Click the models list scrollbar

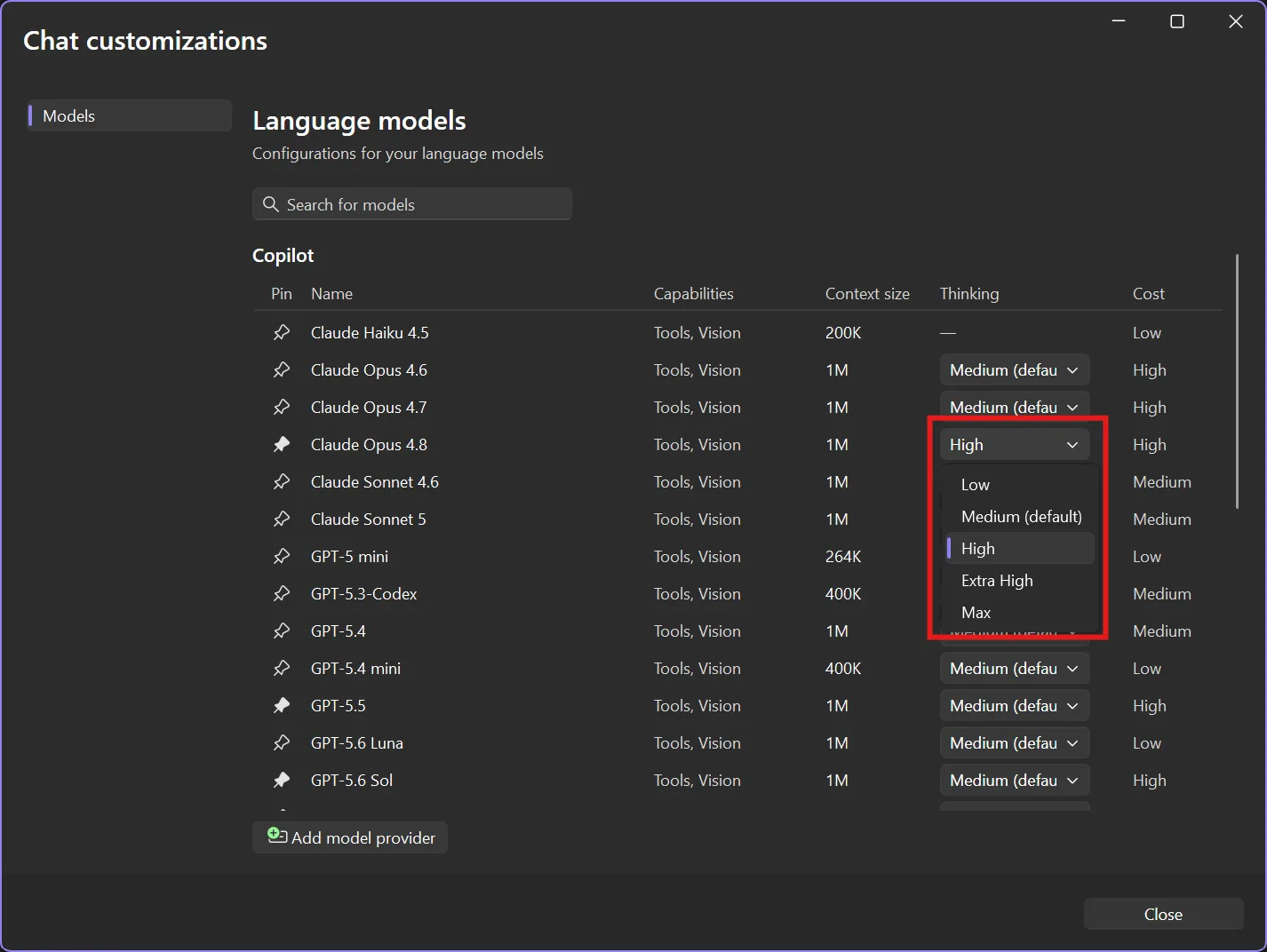1237,382
